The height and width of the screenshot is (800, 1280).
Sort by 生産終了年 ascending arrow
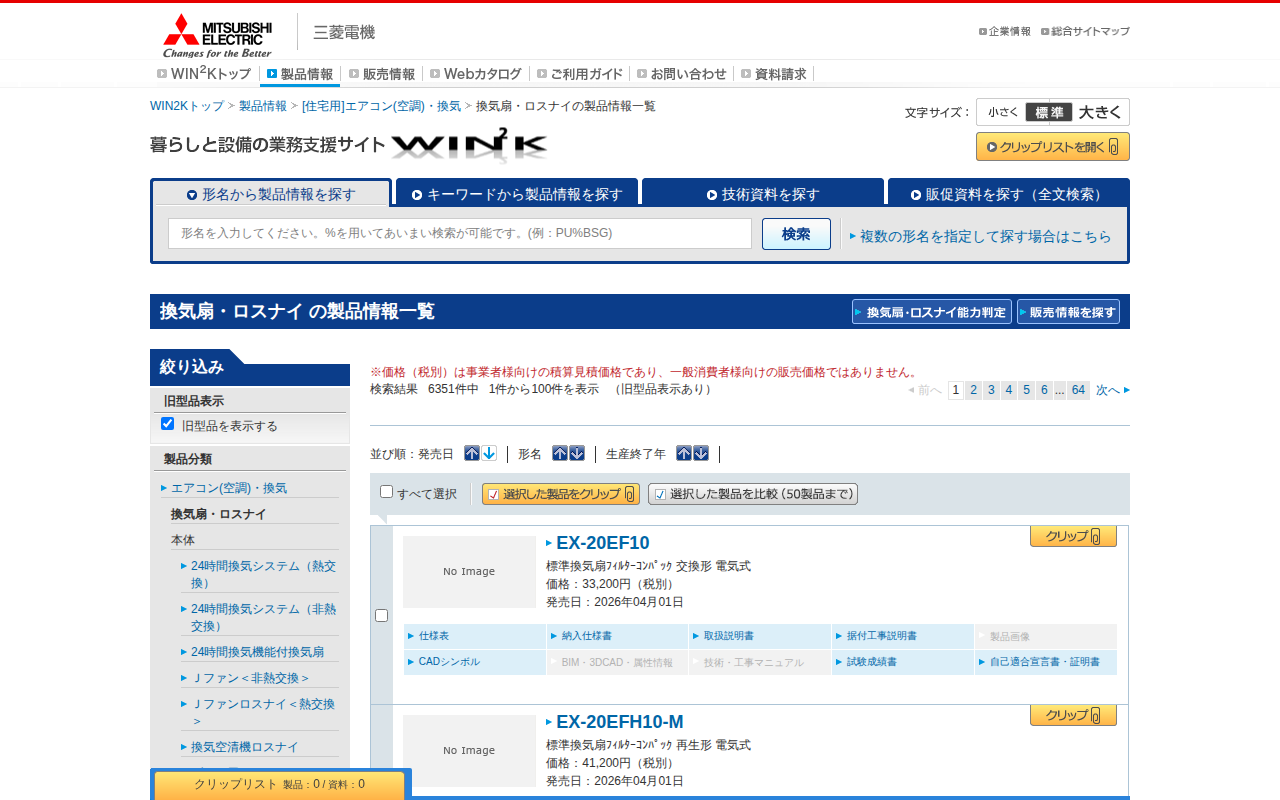click(x=684, y=453)
